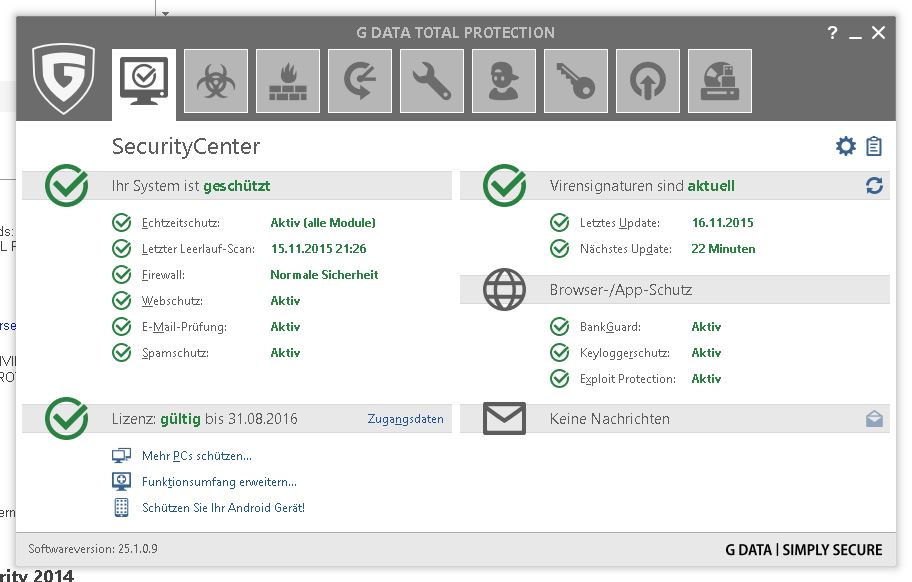This screenshot has height=582, width=912.
Task: Click the checkmark next to BankGuard
Action: [560, 327]
